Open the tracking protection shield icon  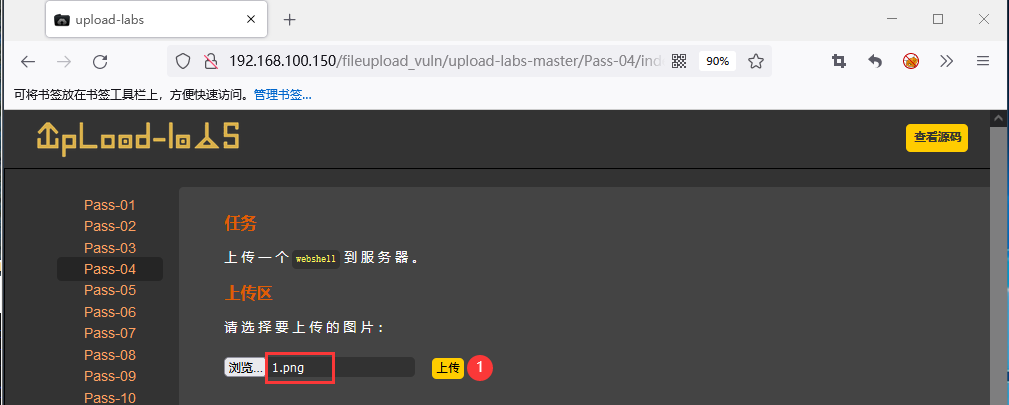pos(183,61)
